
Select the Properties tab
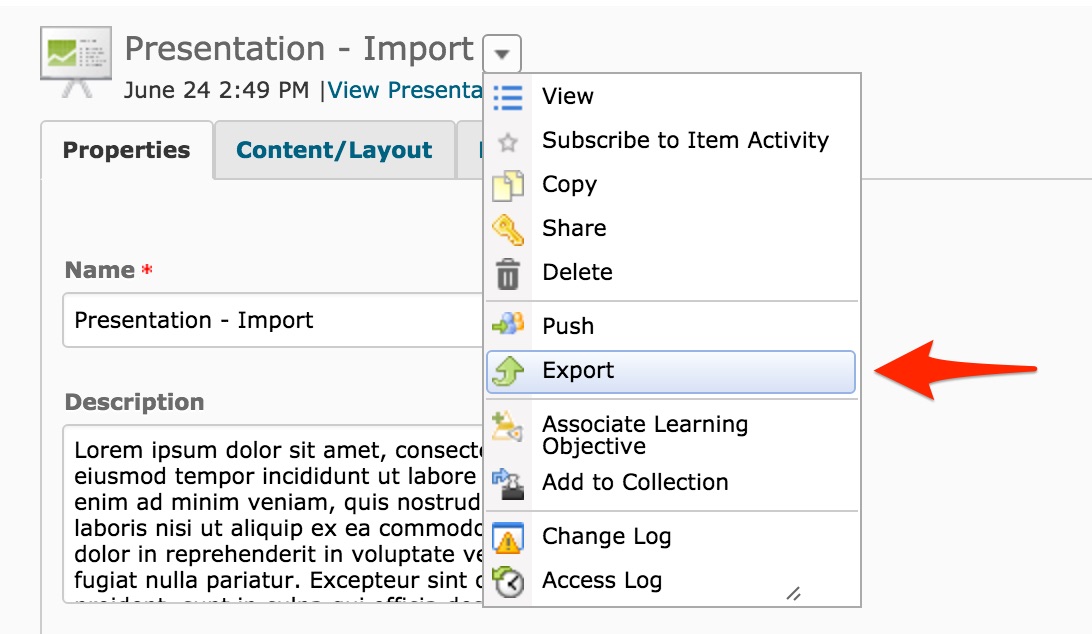coord(126,150)
